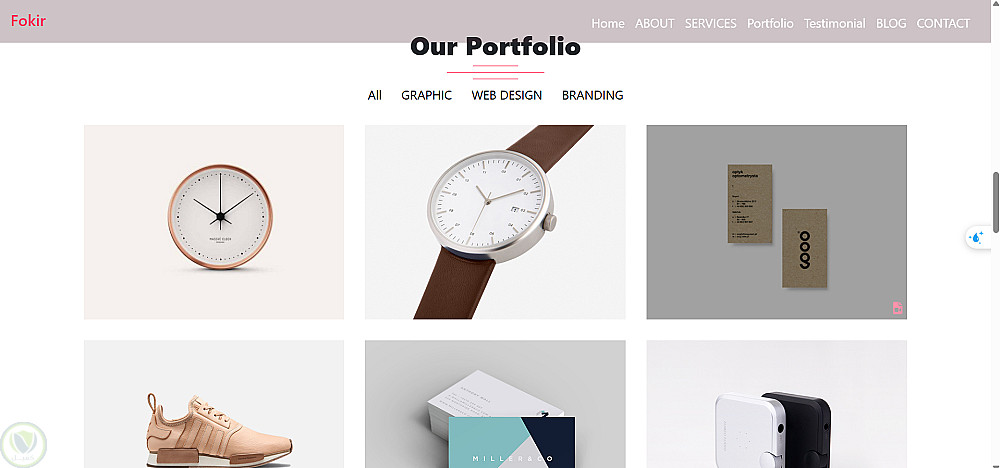Select Portfolio in the navigation bar
Image resolution: width=1000 pixels, height=468 pixels.
(770, 24)
